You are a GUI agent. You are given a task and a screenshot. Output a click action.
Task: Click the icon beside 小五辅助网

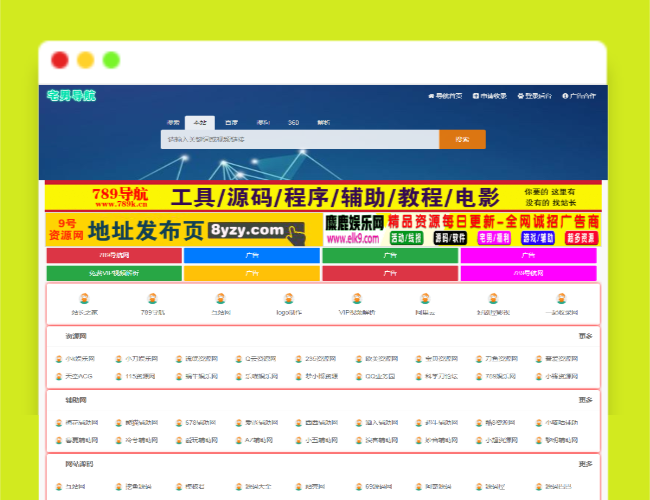point(298,440)
